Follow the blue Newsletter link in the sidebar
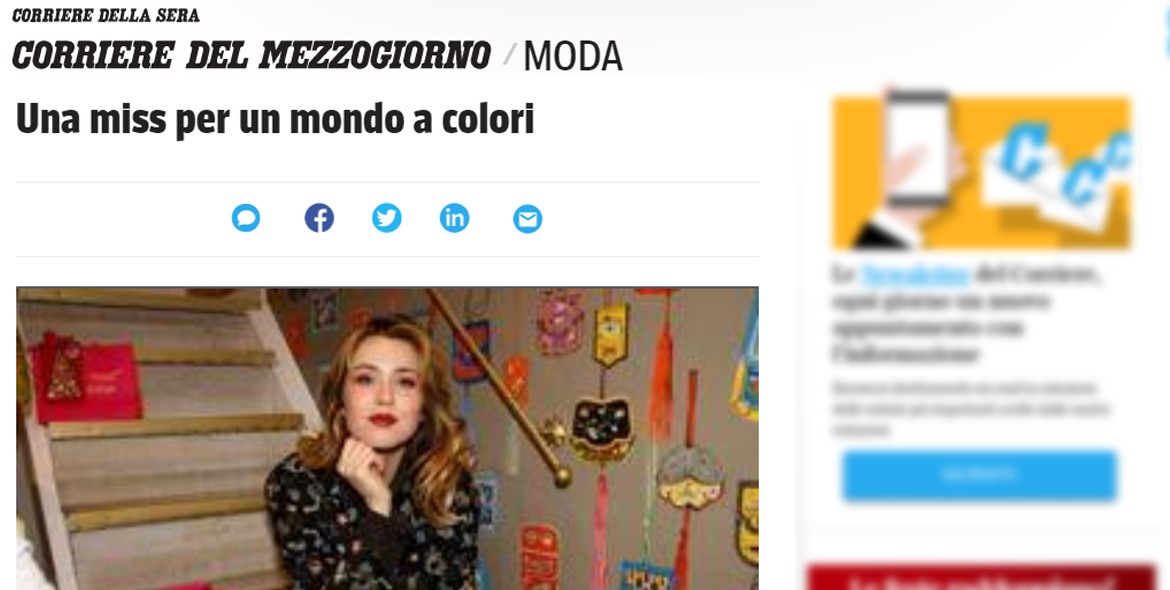 point(915,274)
